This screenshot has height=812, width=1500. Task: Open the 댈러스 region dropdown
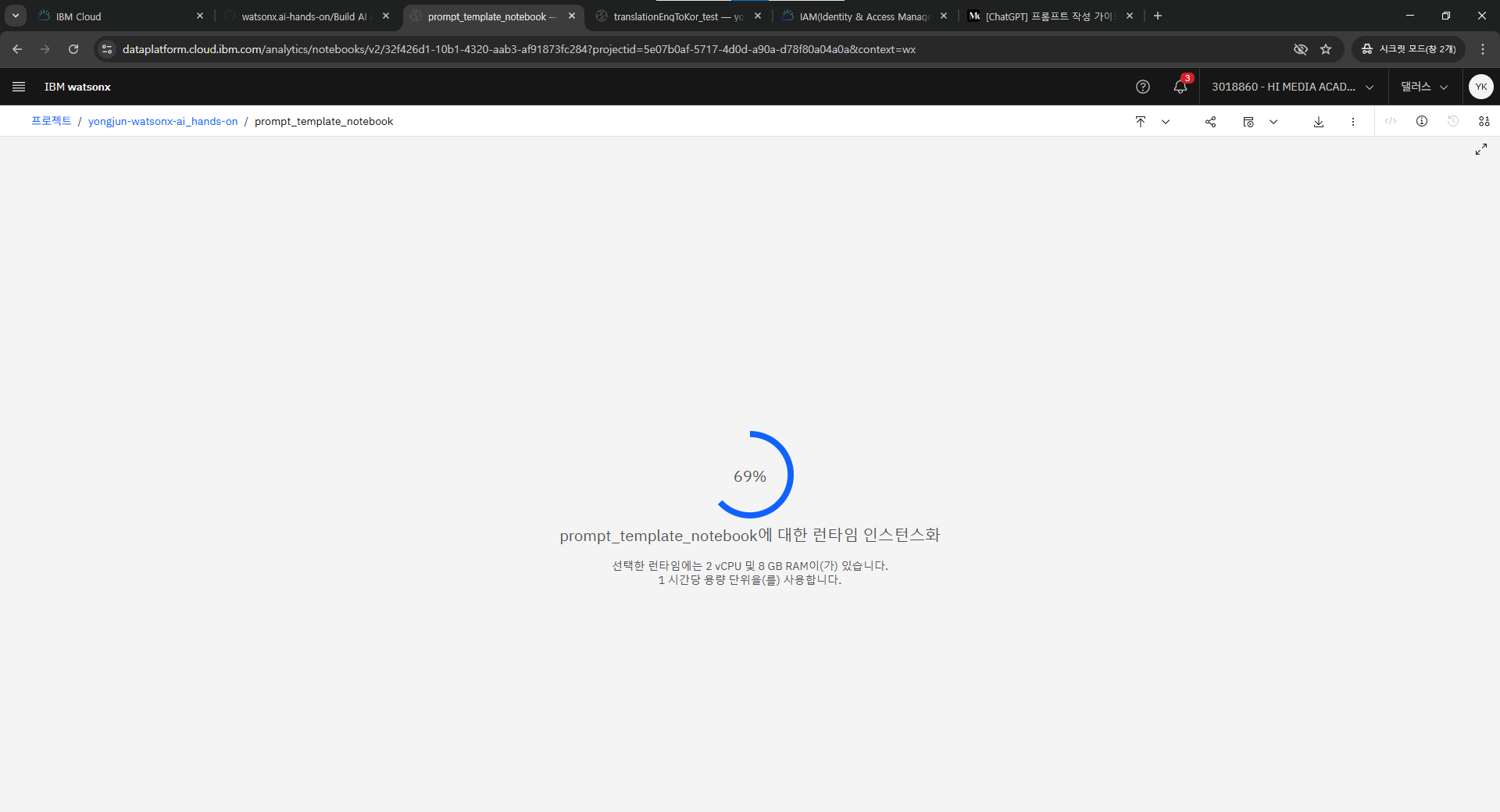1425,87
